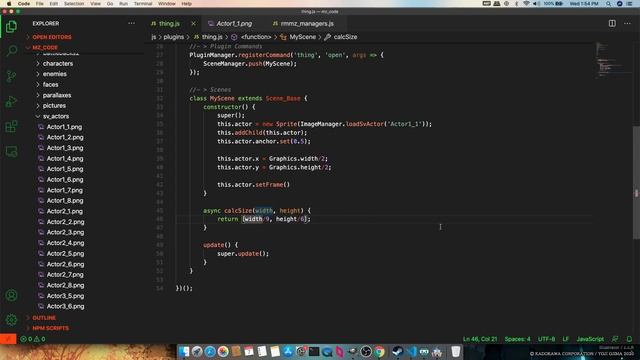Open the Selection menu
This screenshot has height=360, width=640.
pos(74,4)
